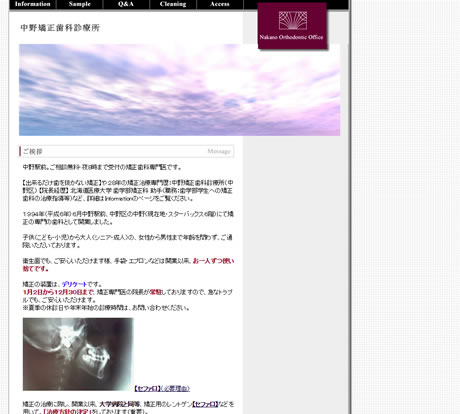Click the paragraph starting with 1994年
Viewport: 460px width, 414px height.
pos(128,218)
